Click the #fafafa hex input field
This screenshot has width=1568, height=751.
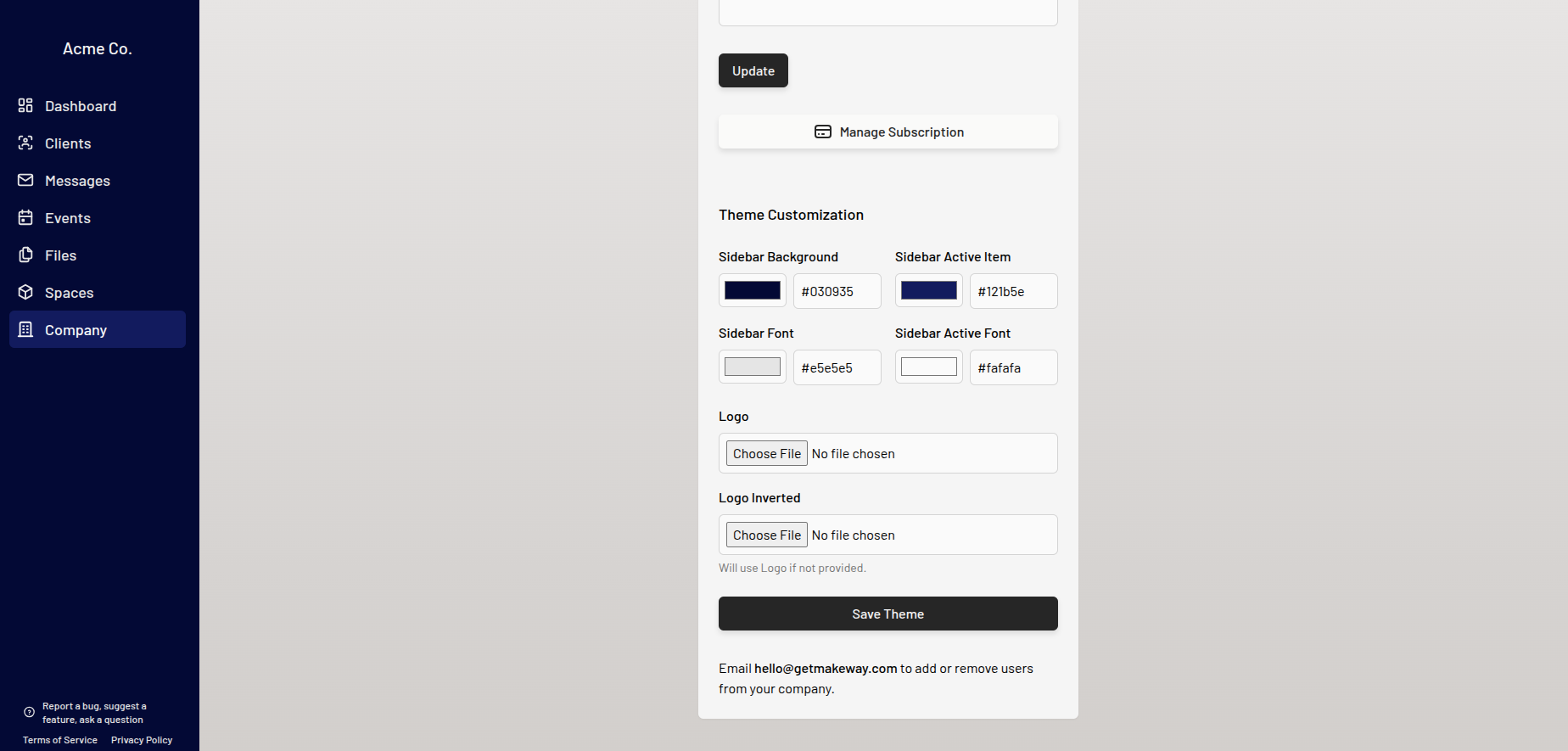[x=1014, y=367]
